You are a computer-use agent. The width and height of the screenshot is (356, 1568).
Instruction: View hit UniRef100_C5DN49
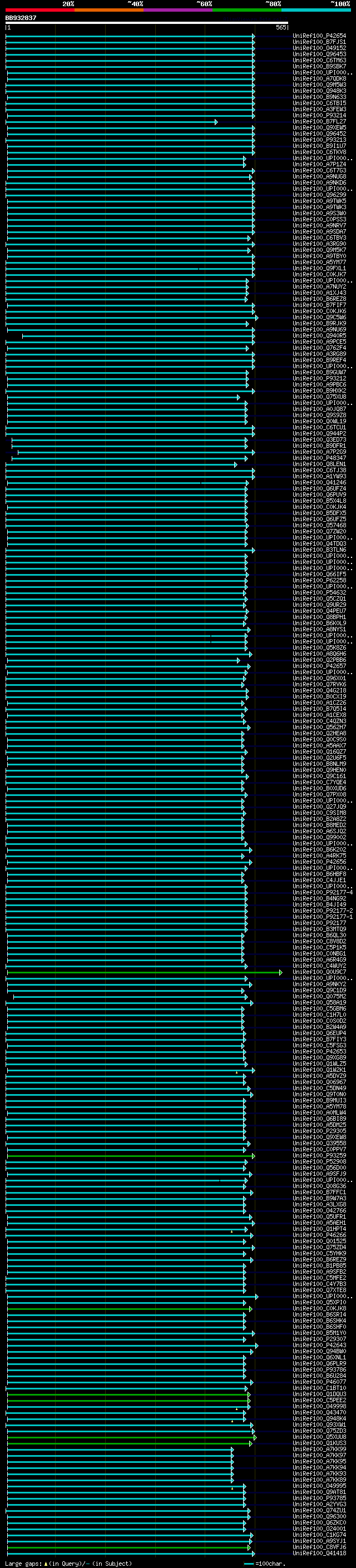pyautogui.click(x=319, y=1089)
